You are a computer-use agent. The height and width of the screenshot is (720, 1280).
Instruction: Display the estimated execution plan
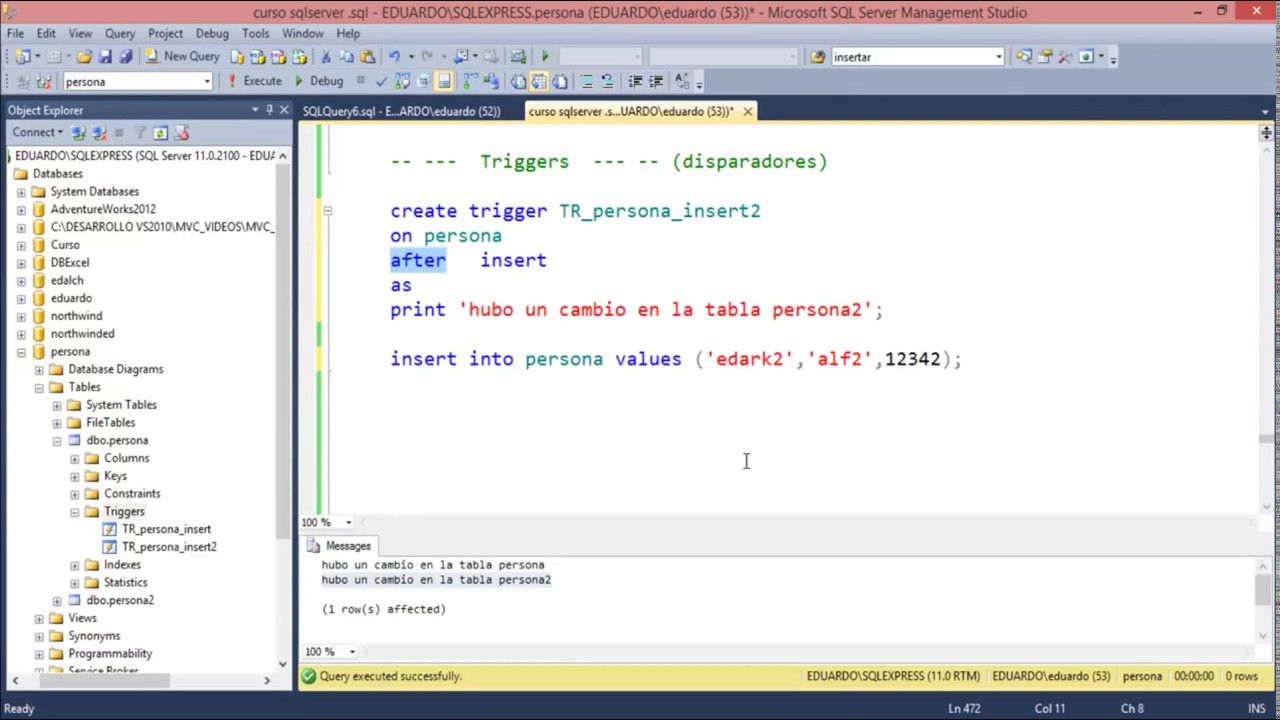click(402, 81)
